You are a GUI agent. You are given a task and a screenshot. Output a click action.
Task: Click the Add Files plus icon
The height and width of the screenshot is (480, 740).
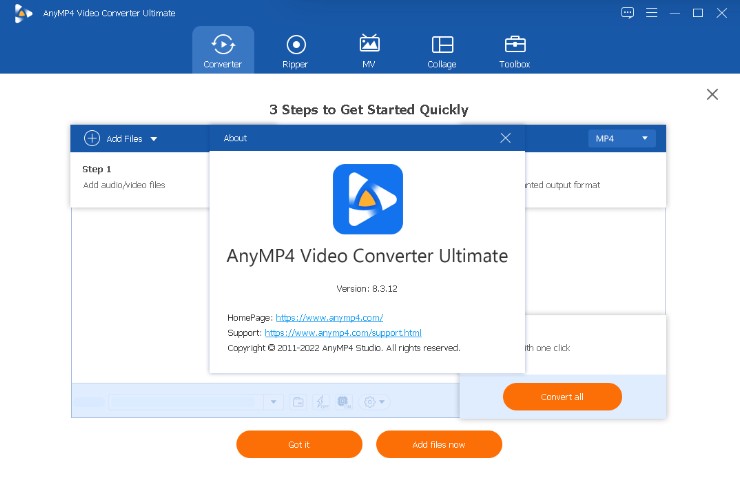tap(92, 138)
